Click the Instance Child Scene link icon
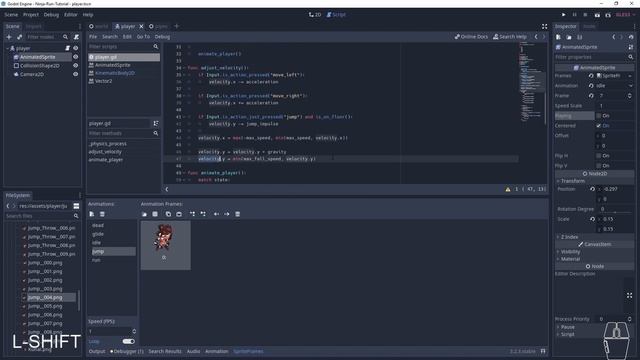Image resolution: width=640 pixels, height=360 pixels. pyautogui.click(x=19, y=37)
